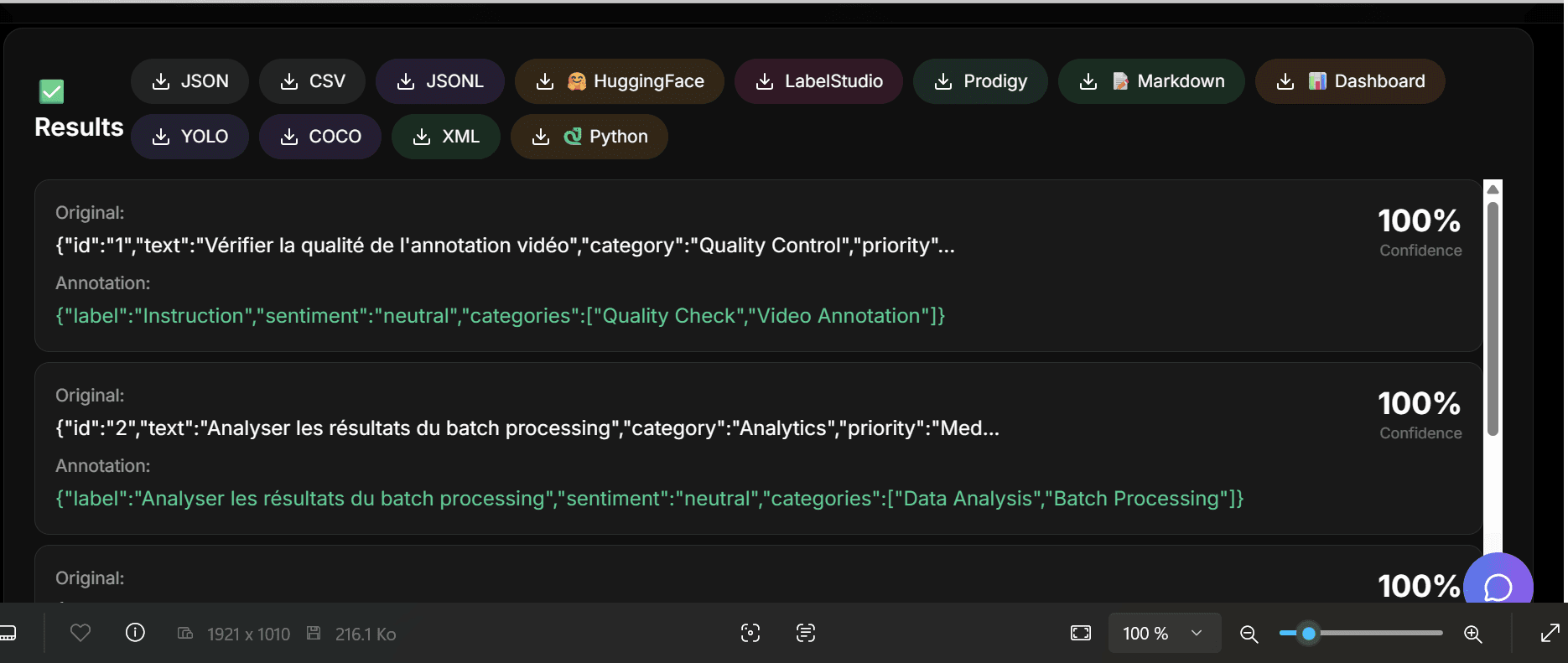The image size is (1568, 663).
Task: Zoom out with the minus magnifier
Action: [x=1249, y=634]
